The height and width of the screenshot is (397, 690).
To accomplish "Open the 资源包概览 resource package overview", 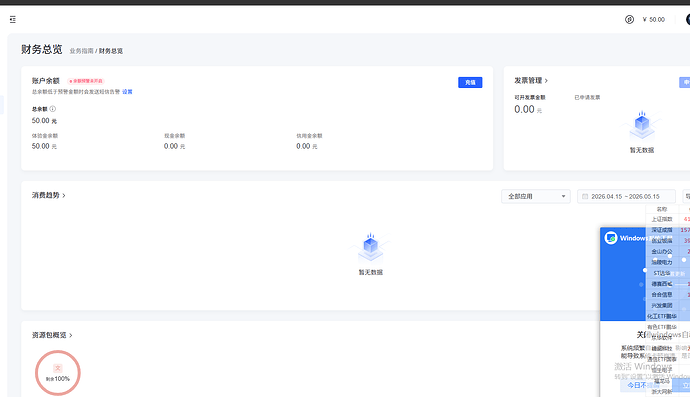I will [x=52, y=335].
